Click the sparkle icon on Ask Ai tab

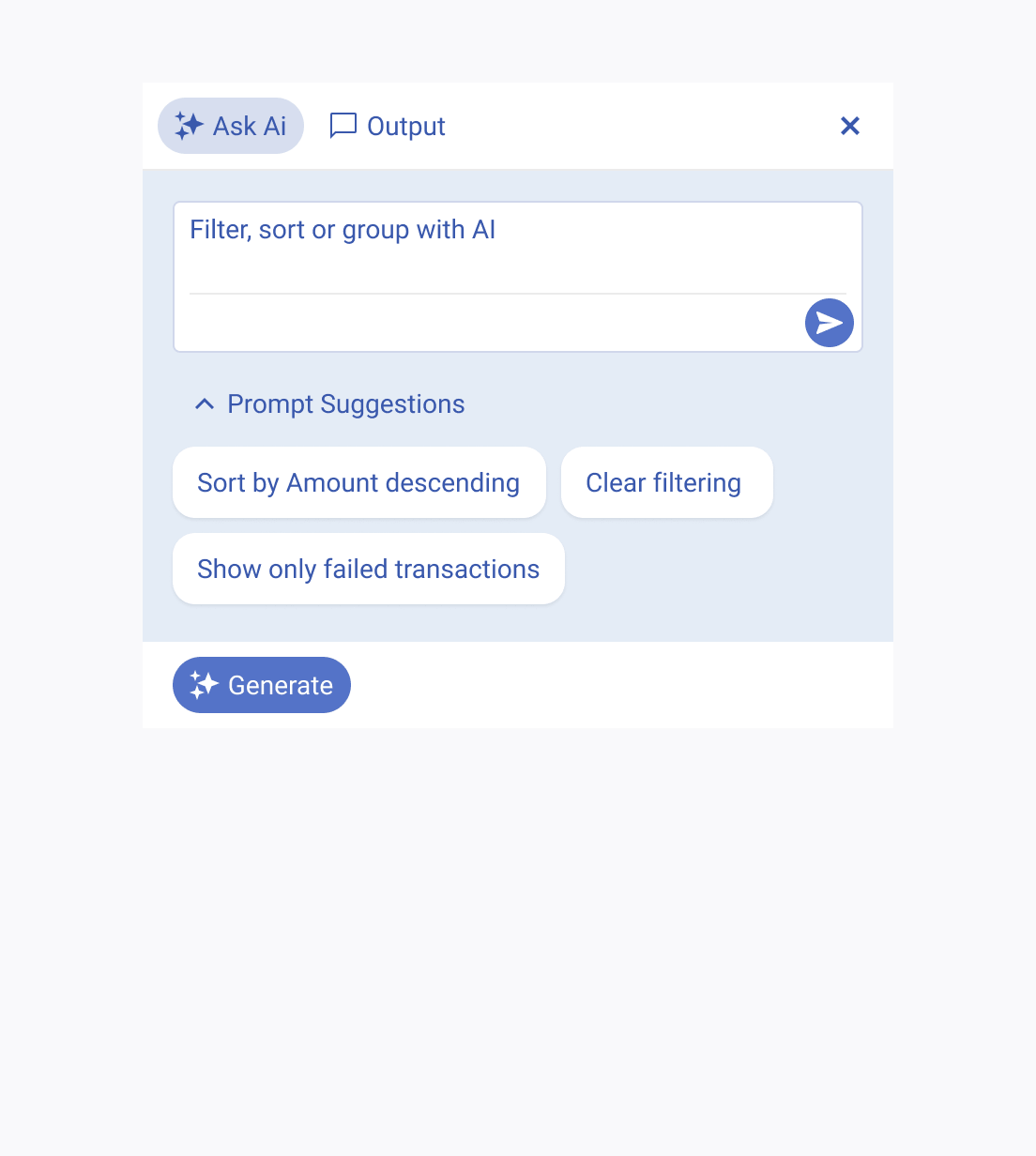coord(188,125)
